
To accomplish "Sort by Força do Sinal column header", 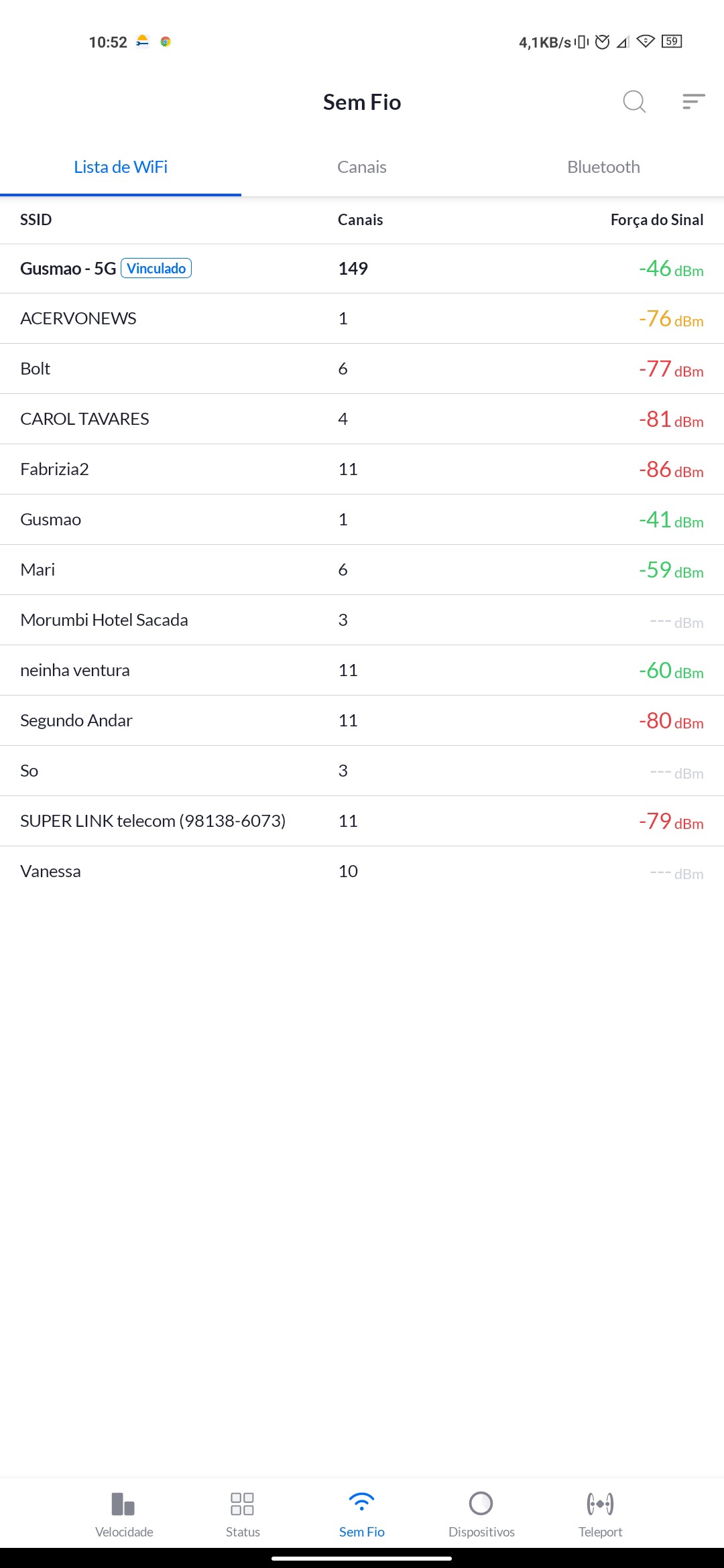I will coord(656,220).
